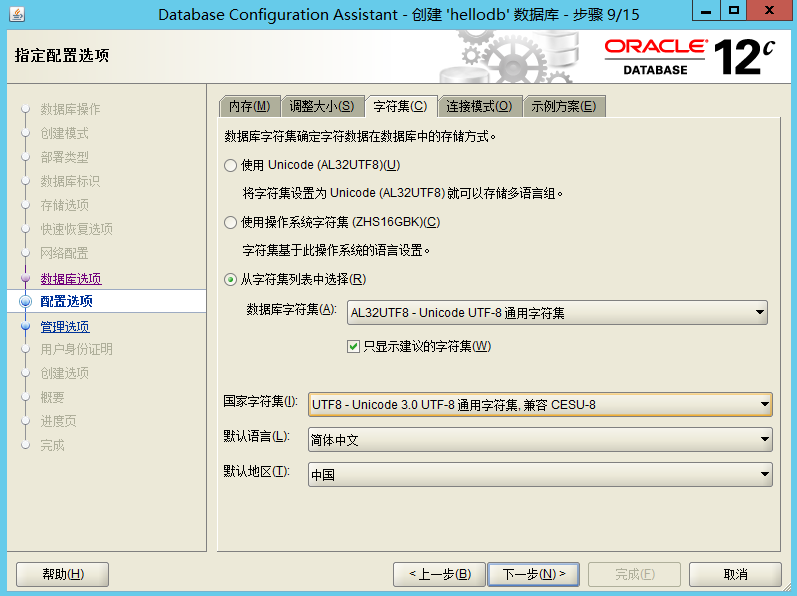
Task: Click the Oracle Database 12c logo
Action: [x=689, y=57]
